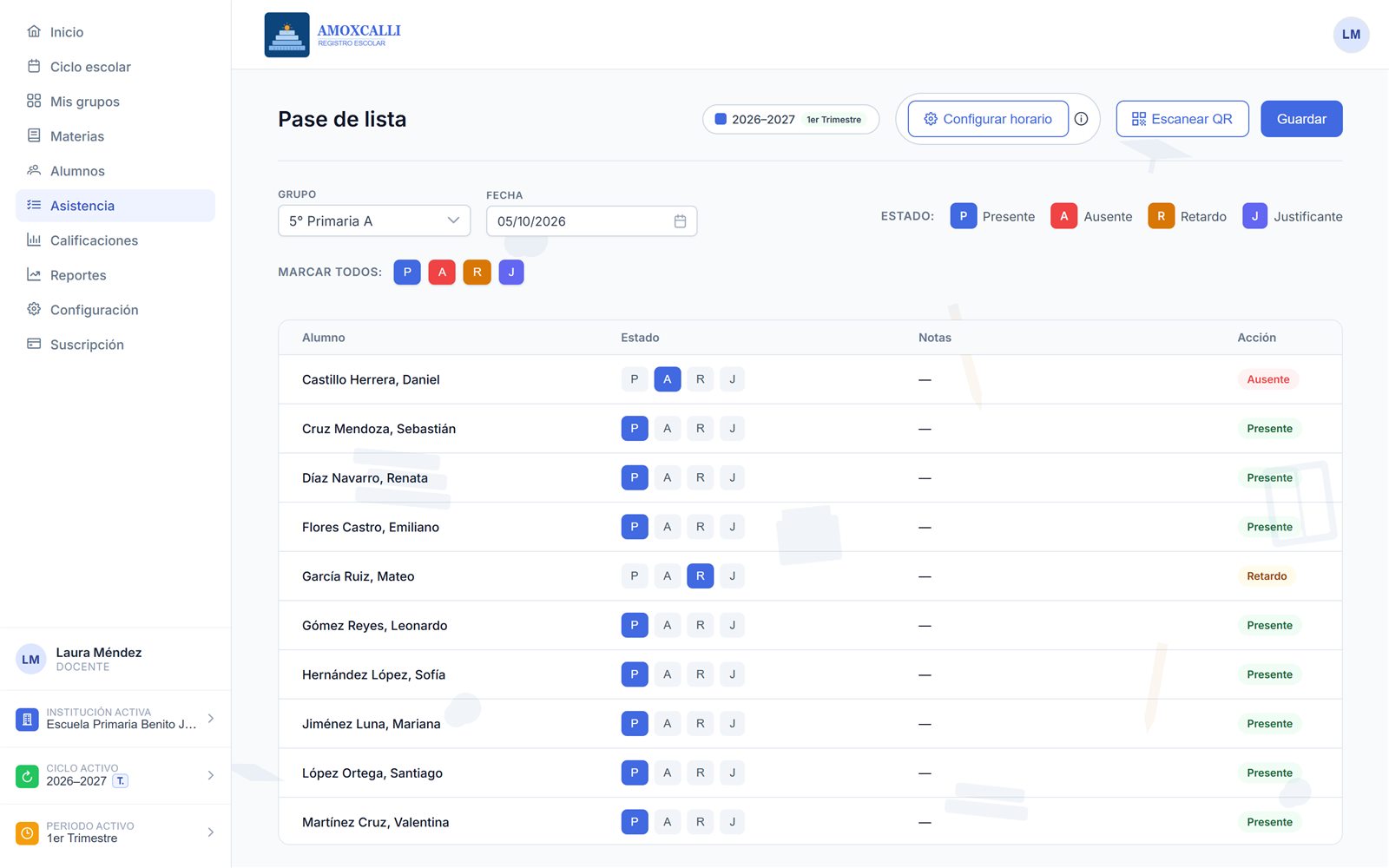
Task: Open the 2026-2027 1er Trimestre pill
Action: point(791,120)
